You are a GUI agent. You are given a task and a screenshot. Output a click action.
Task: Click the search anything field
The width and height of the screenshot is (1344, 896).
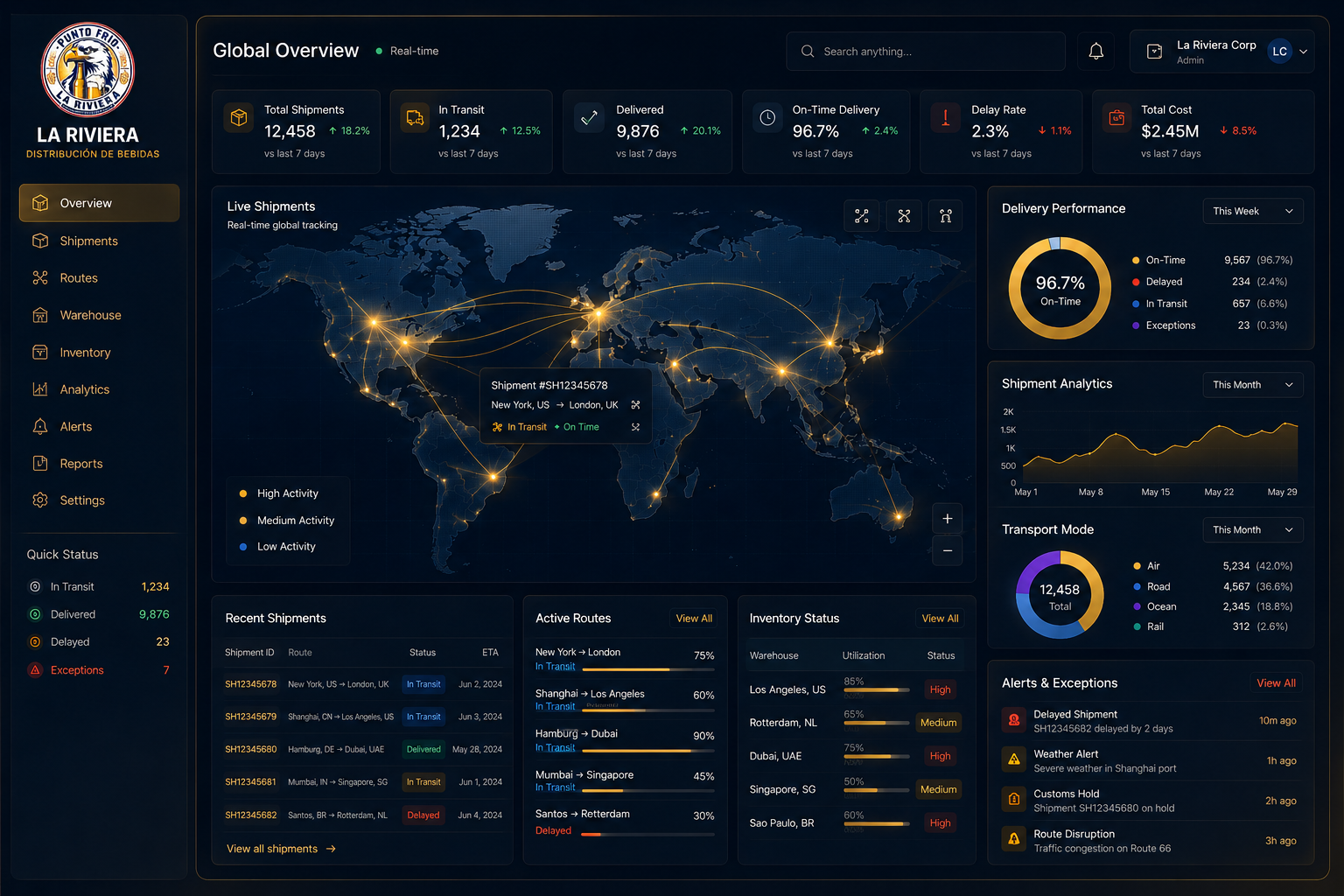click(926, 52)
